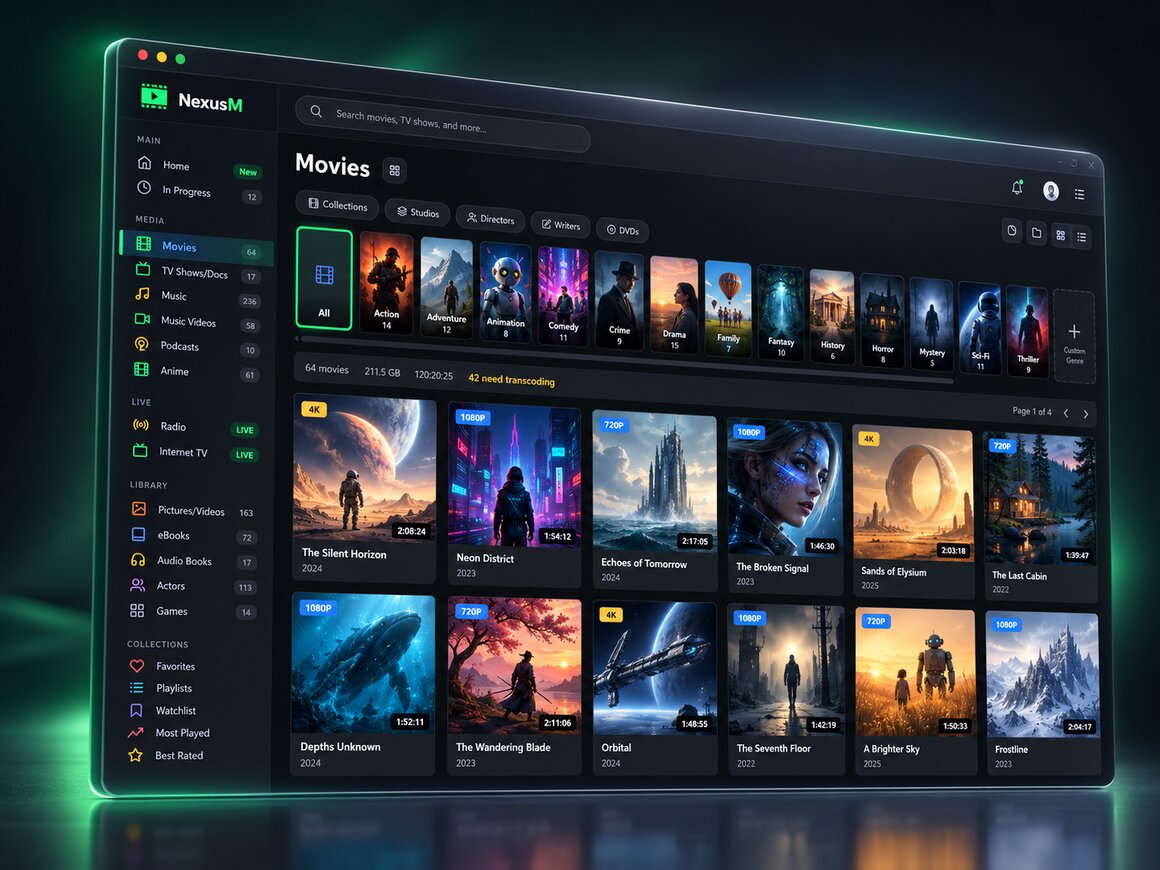Open the menu list icon beside avatar
The image size is (1160, 870).
pos(1079,194)
